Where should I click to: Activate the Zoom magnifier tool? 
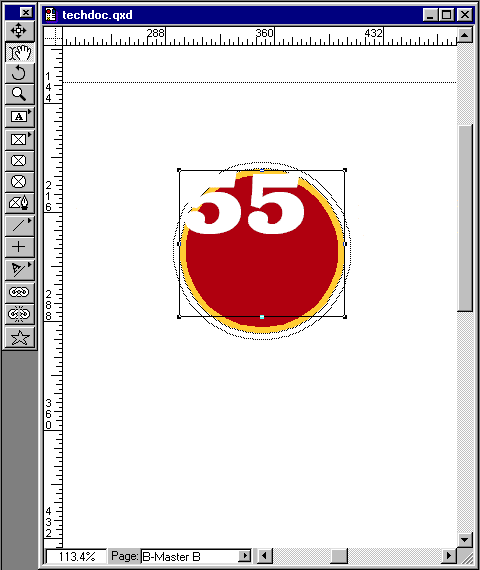coord(19,95)
